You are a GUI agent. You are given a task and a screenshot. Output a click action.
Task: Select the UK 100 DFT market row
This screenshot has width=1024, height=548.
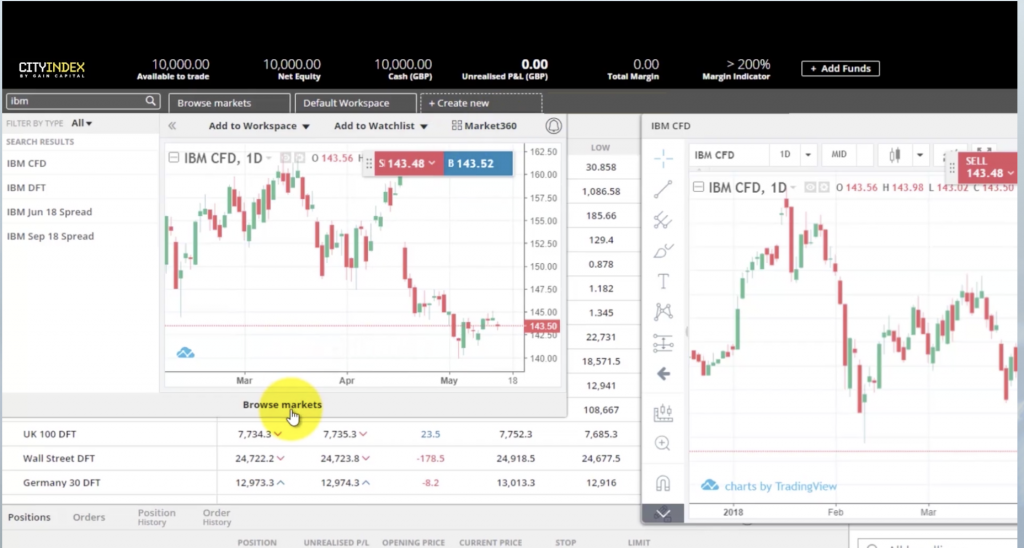coord(321,434)
